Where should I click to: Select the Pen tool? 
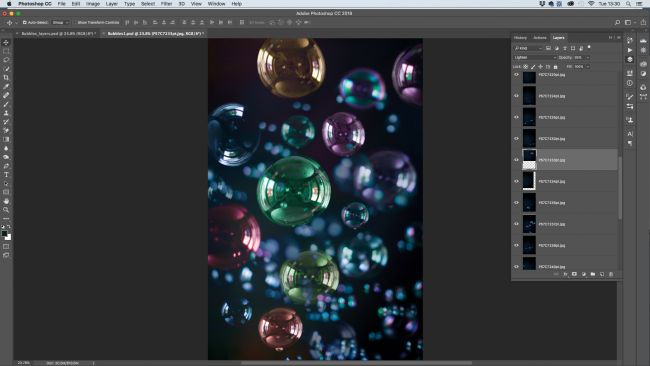(6, 166)
